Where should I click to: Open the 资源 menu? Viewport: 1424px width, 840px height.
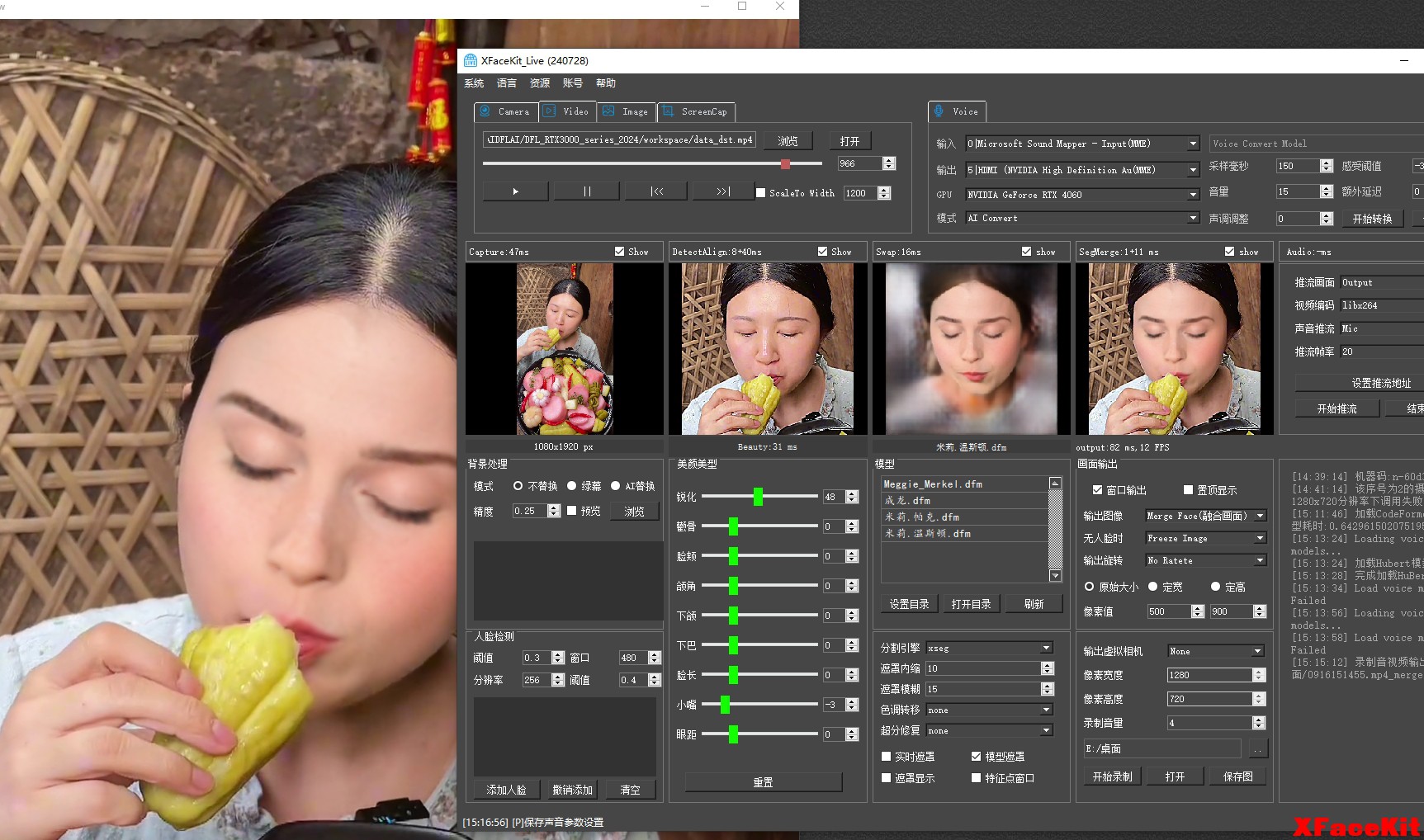[540, 83]
